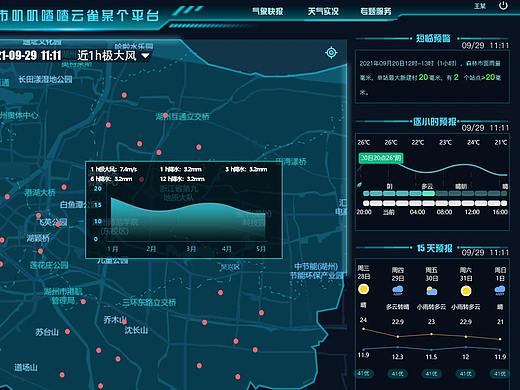Click the rain cloud icon for 周日 1日
The image size is (520, 390).
[x=500, y=290]
